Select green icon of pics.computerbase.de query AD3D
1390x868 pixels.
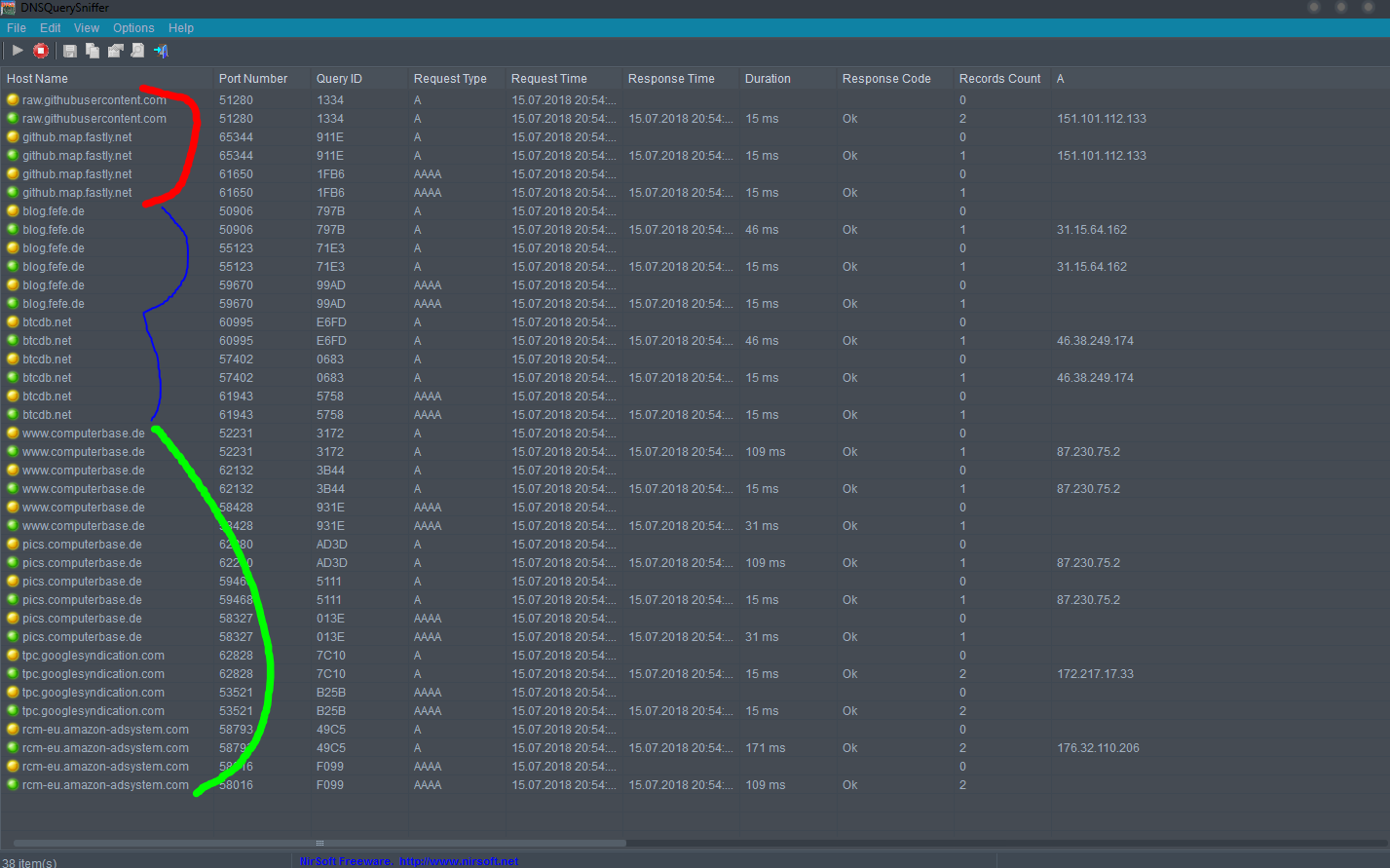coord(13,562)
